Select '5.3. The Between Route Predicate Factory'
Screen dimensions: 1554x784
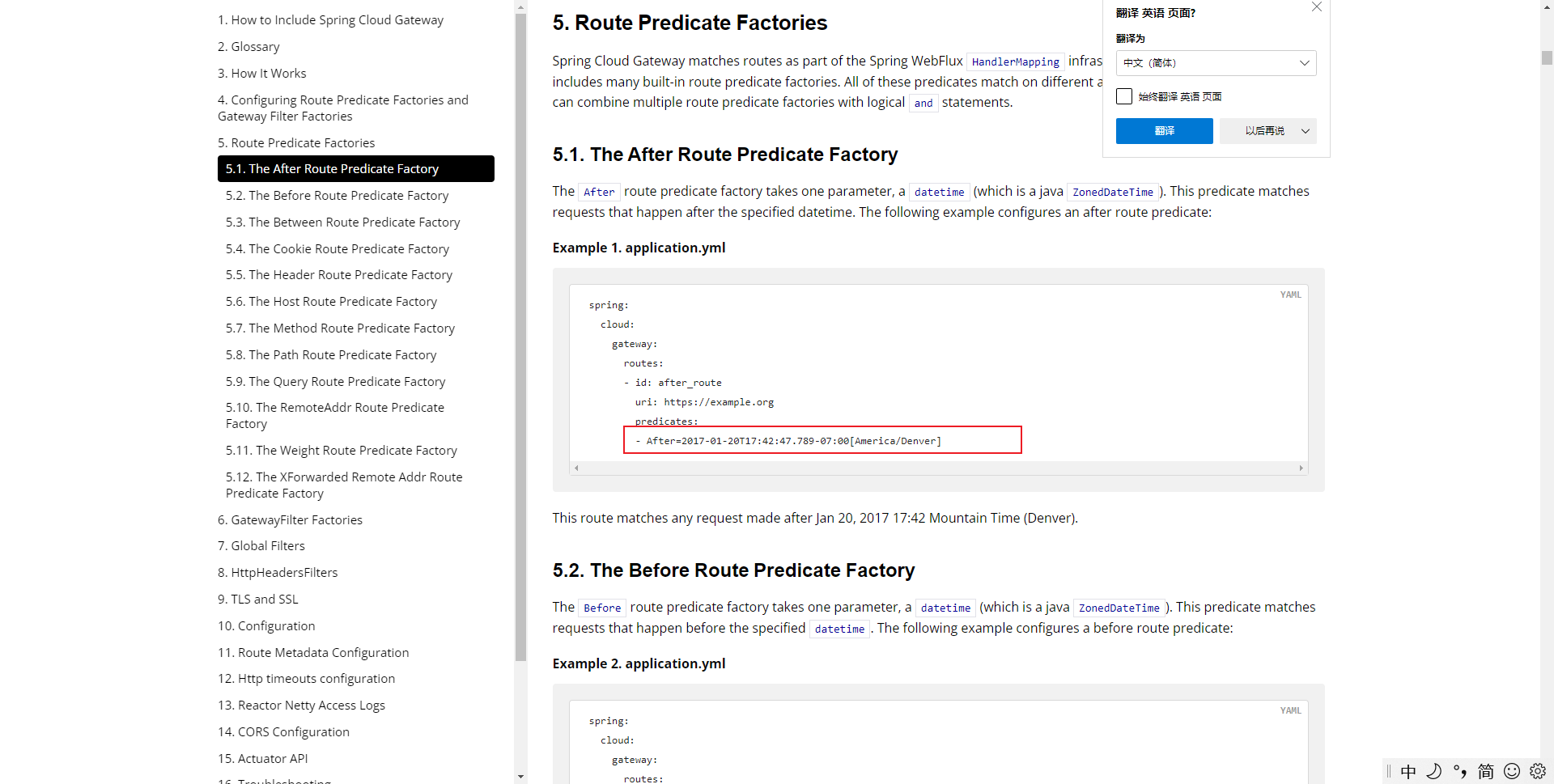342,222
